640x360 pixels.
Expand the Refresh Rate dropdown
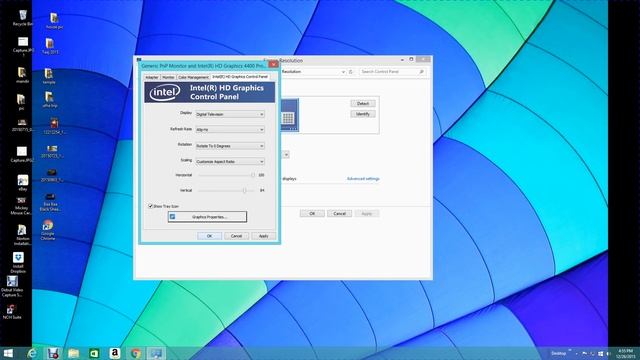(x=262, y=129)
